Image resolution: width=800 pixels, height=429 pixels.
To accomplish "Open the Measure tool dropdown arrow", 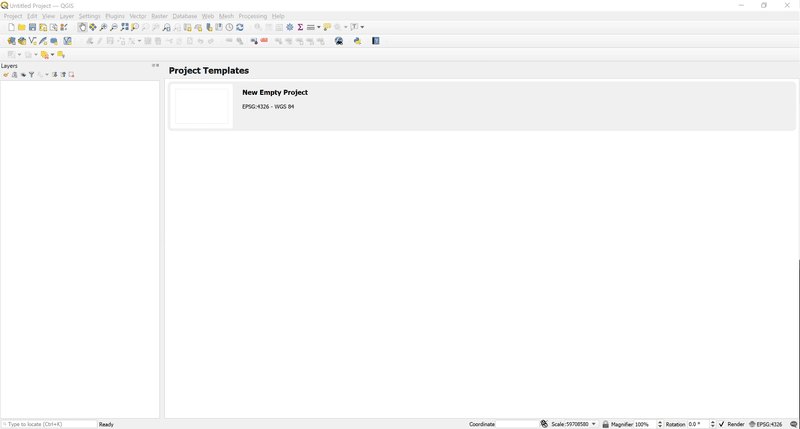I will (318, 27).
